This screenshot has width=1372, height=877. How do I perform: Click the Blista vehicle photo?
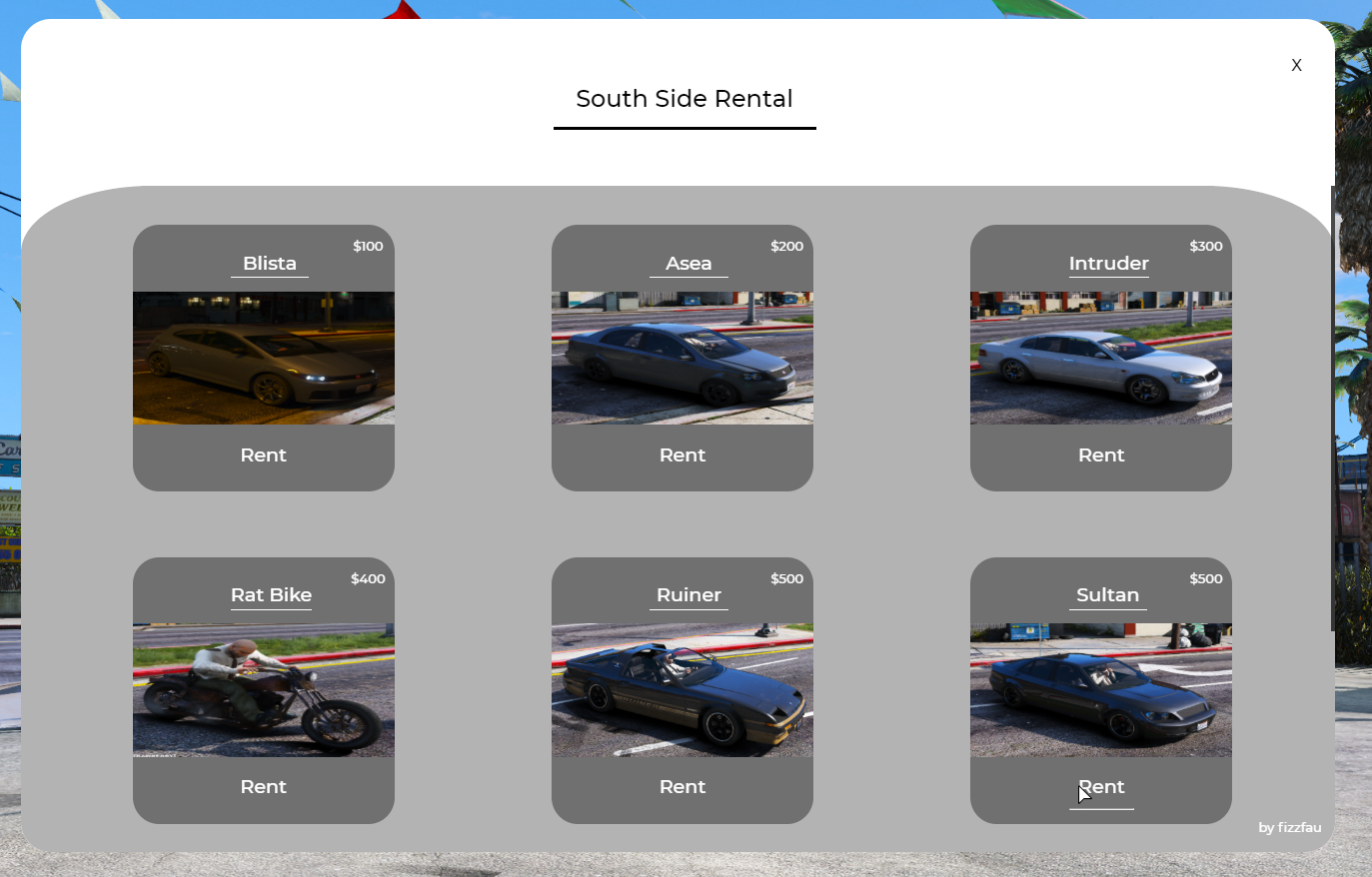point(264,358)
